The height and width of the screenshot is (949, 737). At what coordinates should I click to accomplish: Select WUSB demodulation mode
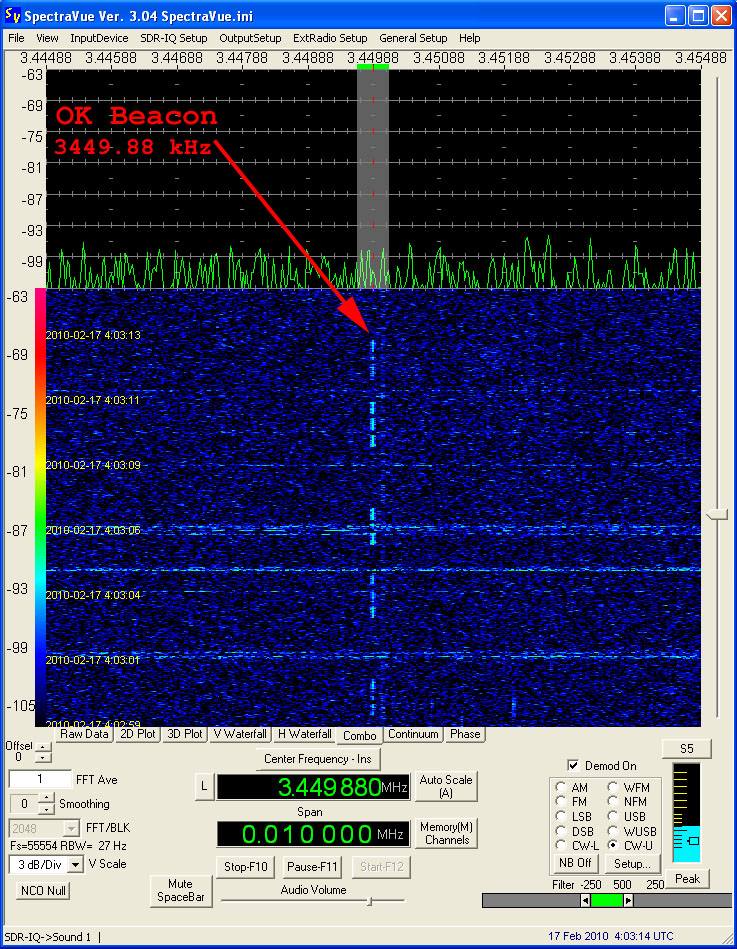click(613, 832)
